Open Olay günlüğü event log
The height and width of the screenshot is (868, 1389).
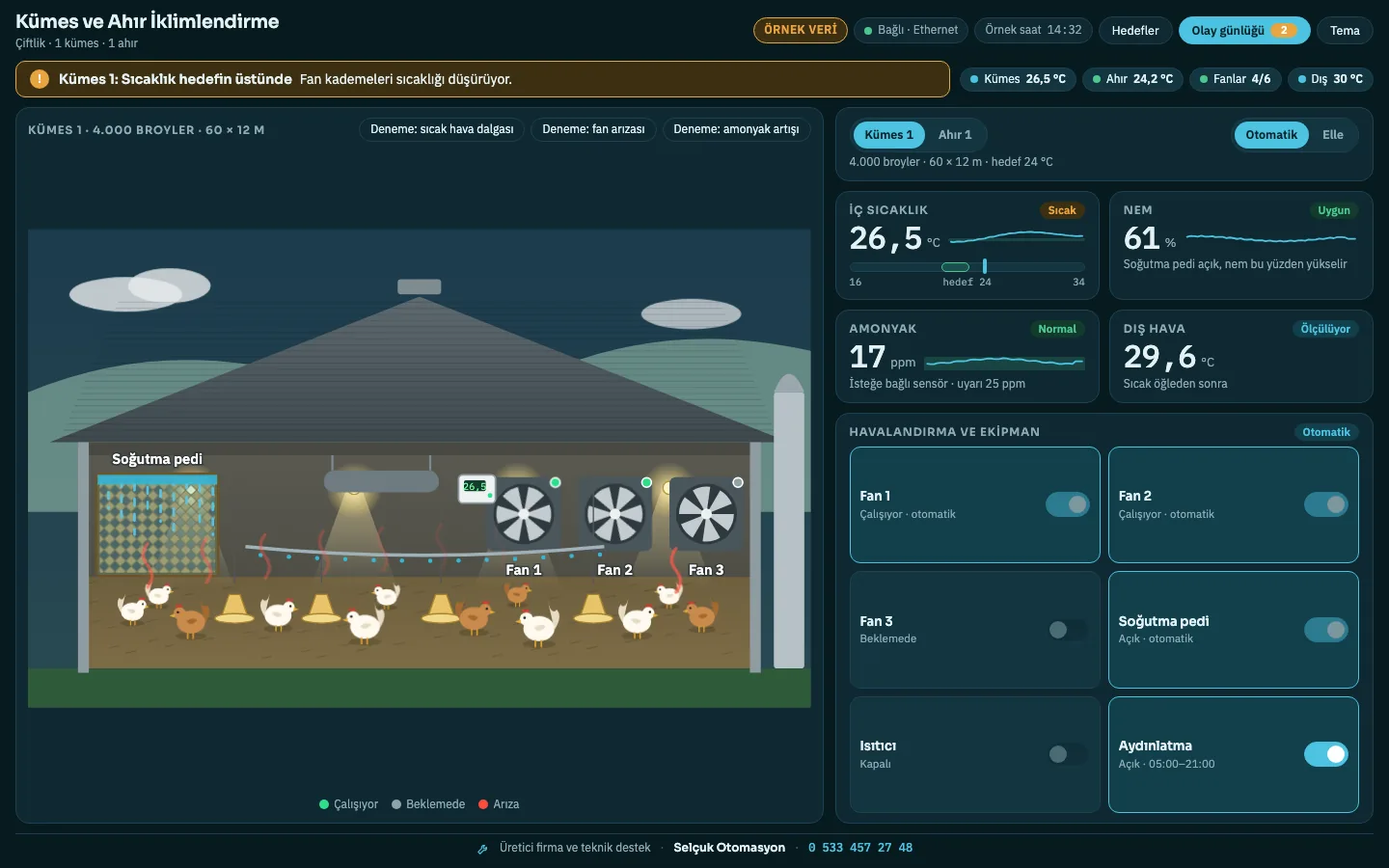coord(1244,31)
